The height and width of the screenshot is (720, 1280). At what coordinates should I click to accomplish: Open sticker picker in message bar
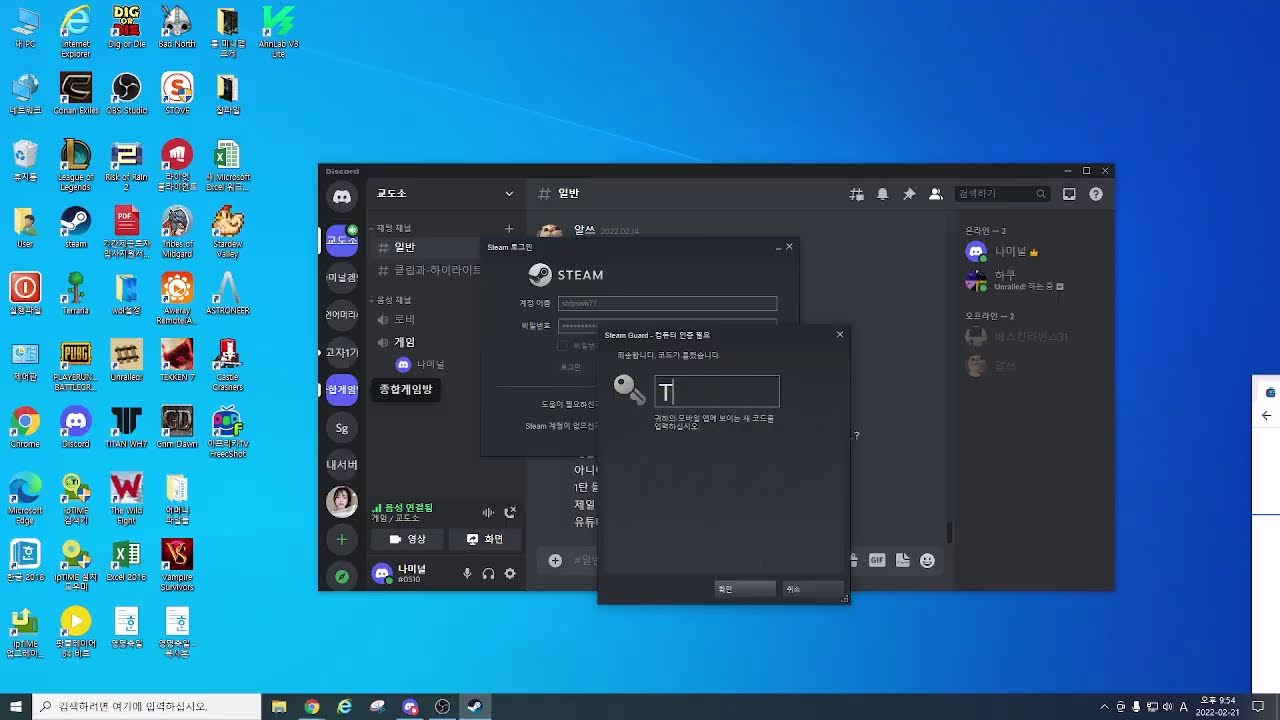[902, 560]
